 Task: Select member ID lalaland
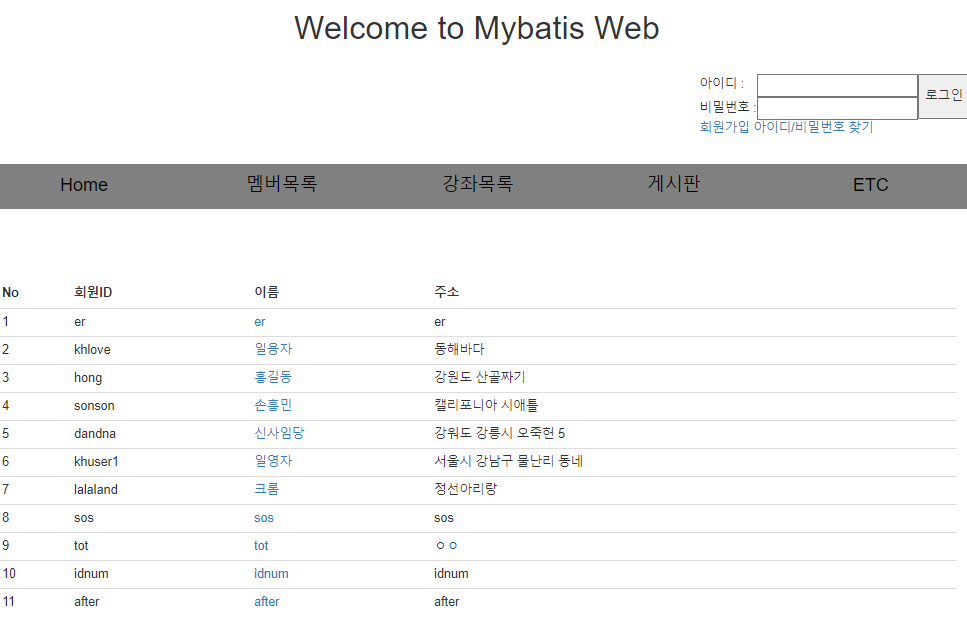click(x=96, y=490)
